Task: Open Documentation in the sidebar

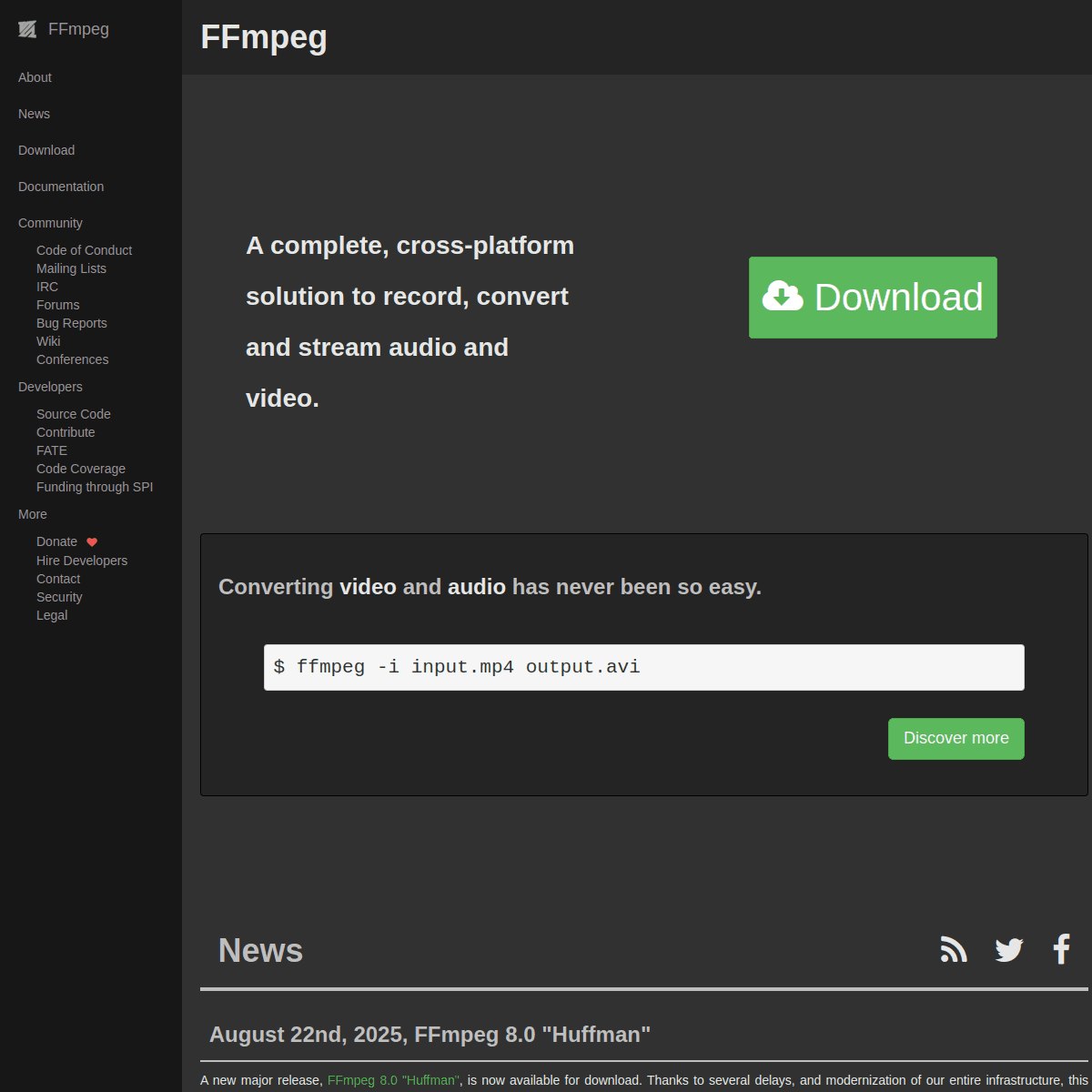Action: tap(61, 187)
